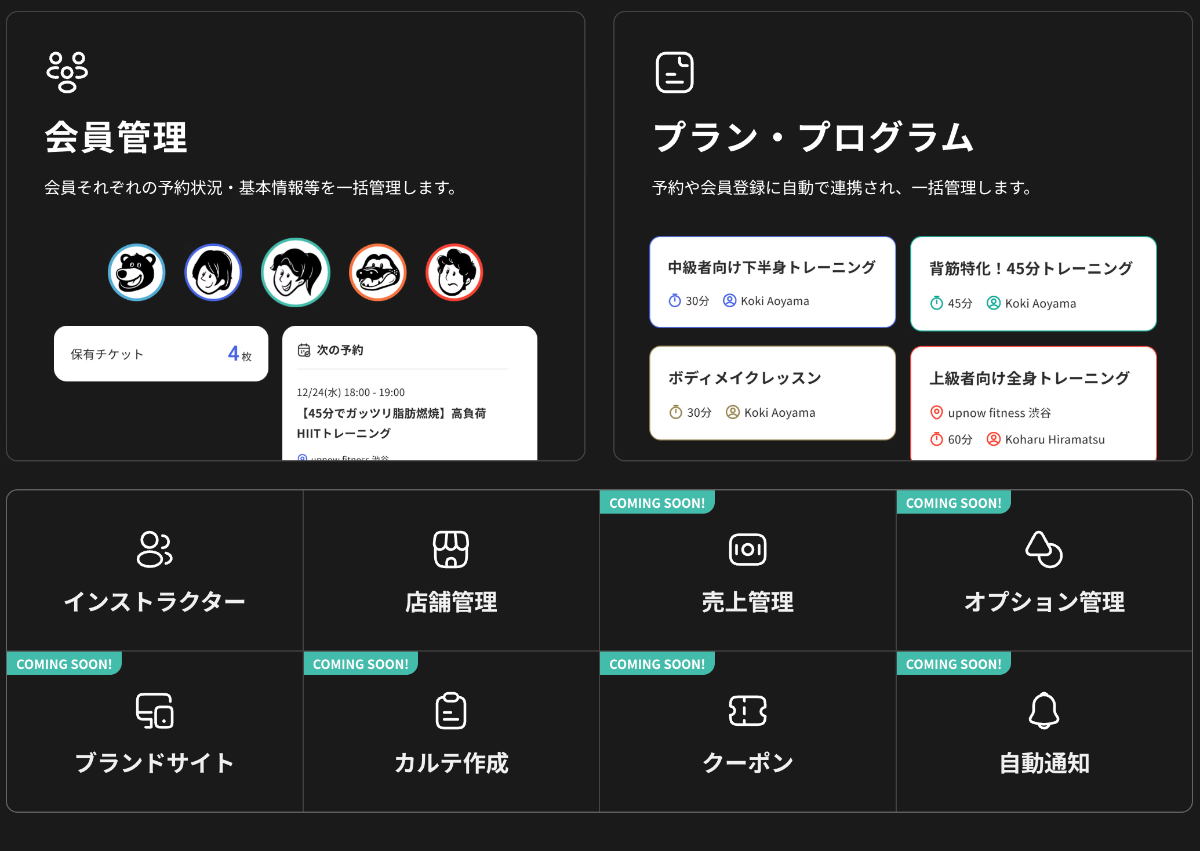Image resolution: width=1200 pixels, height=851 pixels.
Task: Click the 自動通知 bell icon
Action: (1044, 710)
